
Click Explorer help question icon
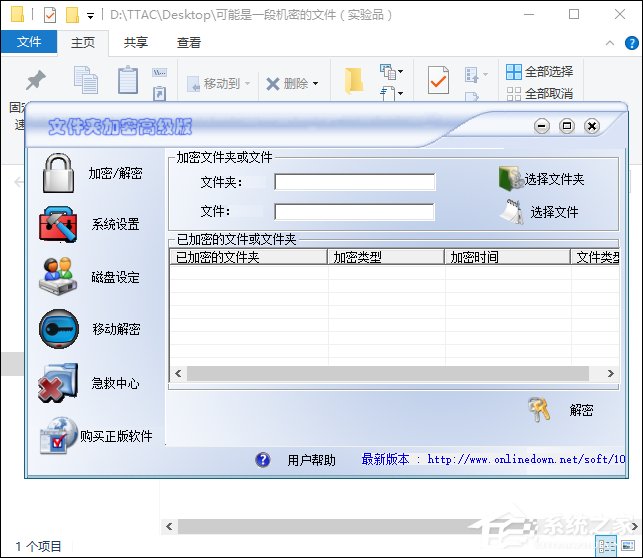632,43
